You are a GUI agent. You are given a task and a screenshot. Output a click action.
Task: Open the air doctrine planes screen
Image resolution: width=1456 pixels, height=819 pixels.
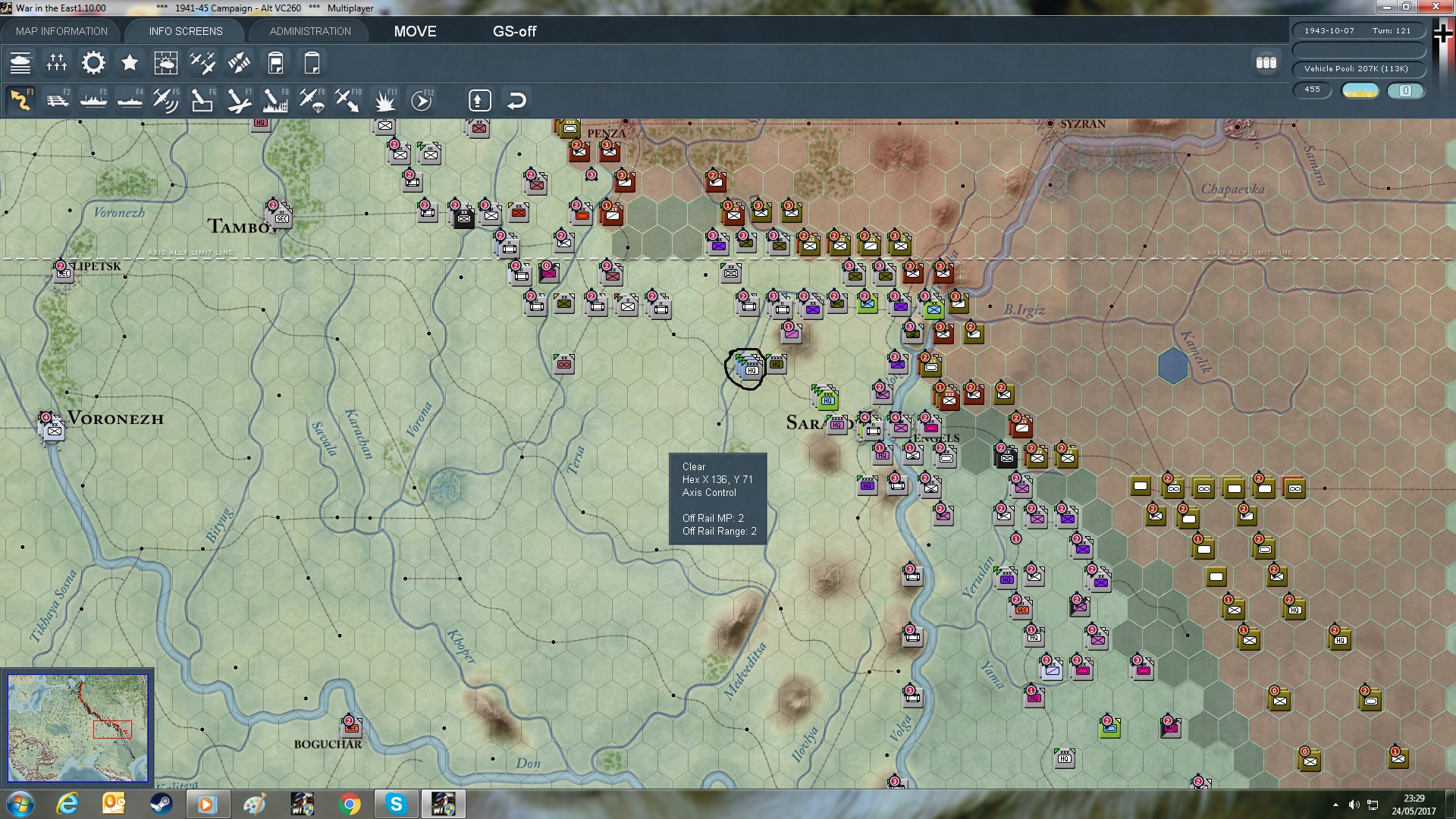pyautogui.click(x=202, y=63)
